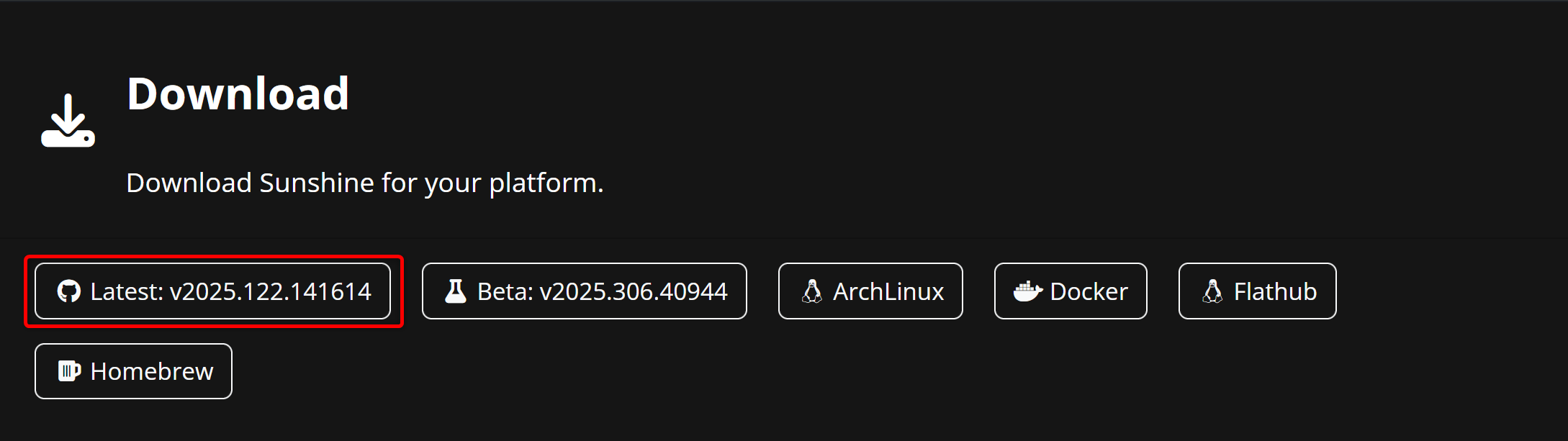
Task: Click the GitHub logo icon
Action: click(x=69, y=291)
